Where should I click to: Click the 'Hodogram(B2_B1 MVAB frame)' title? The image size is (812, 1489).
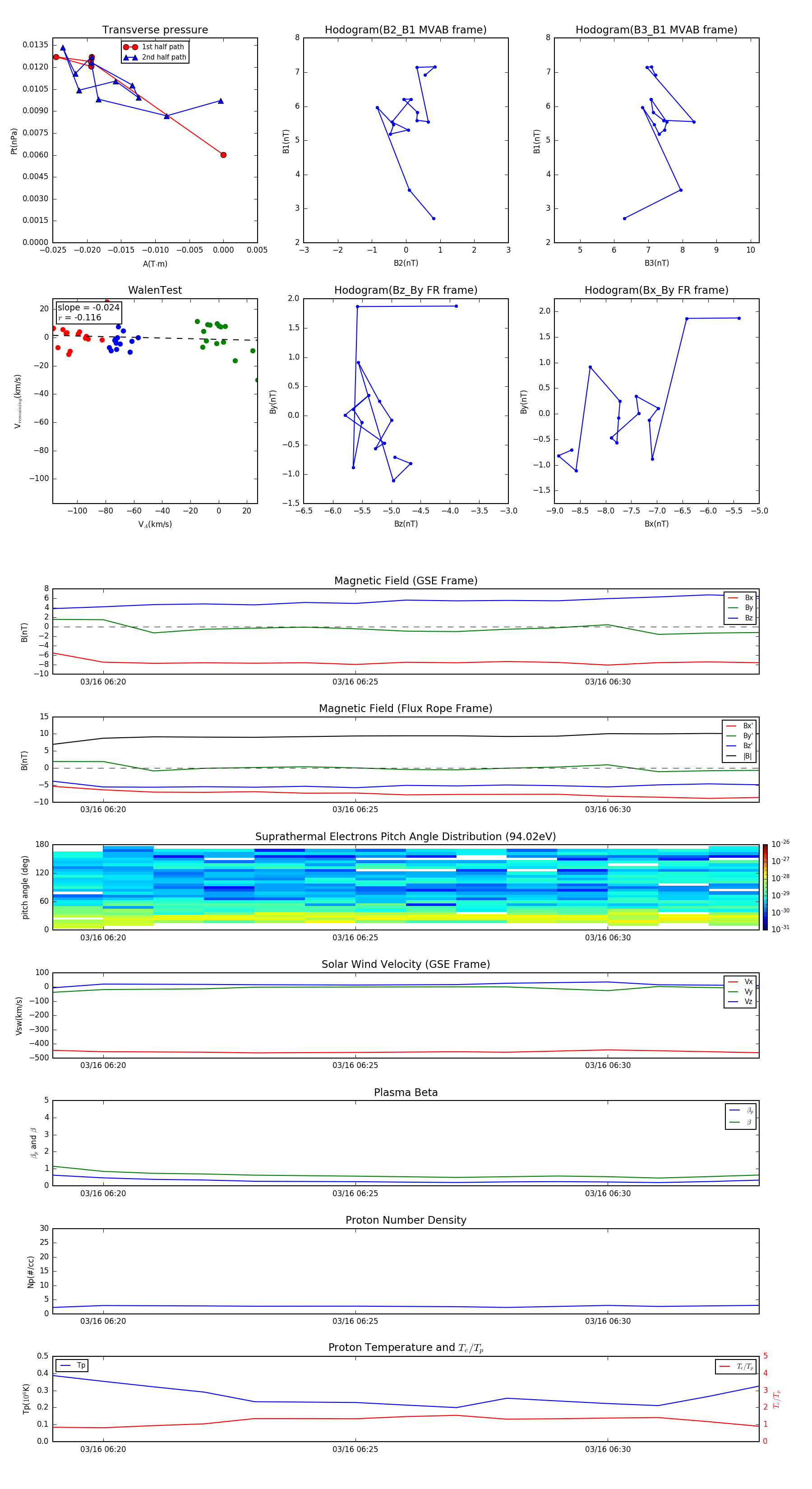click(x=406, y=30)
